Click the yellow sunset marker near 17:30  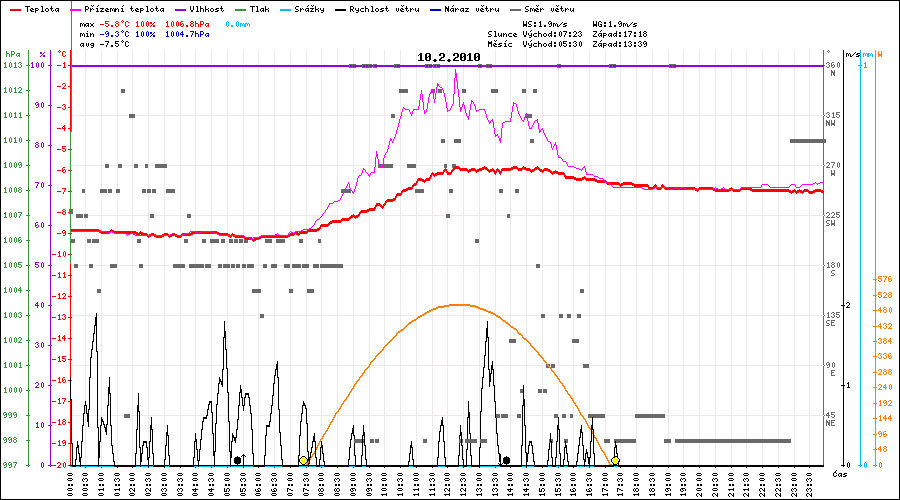[615, 460]
